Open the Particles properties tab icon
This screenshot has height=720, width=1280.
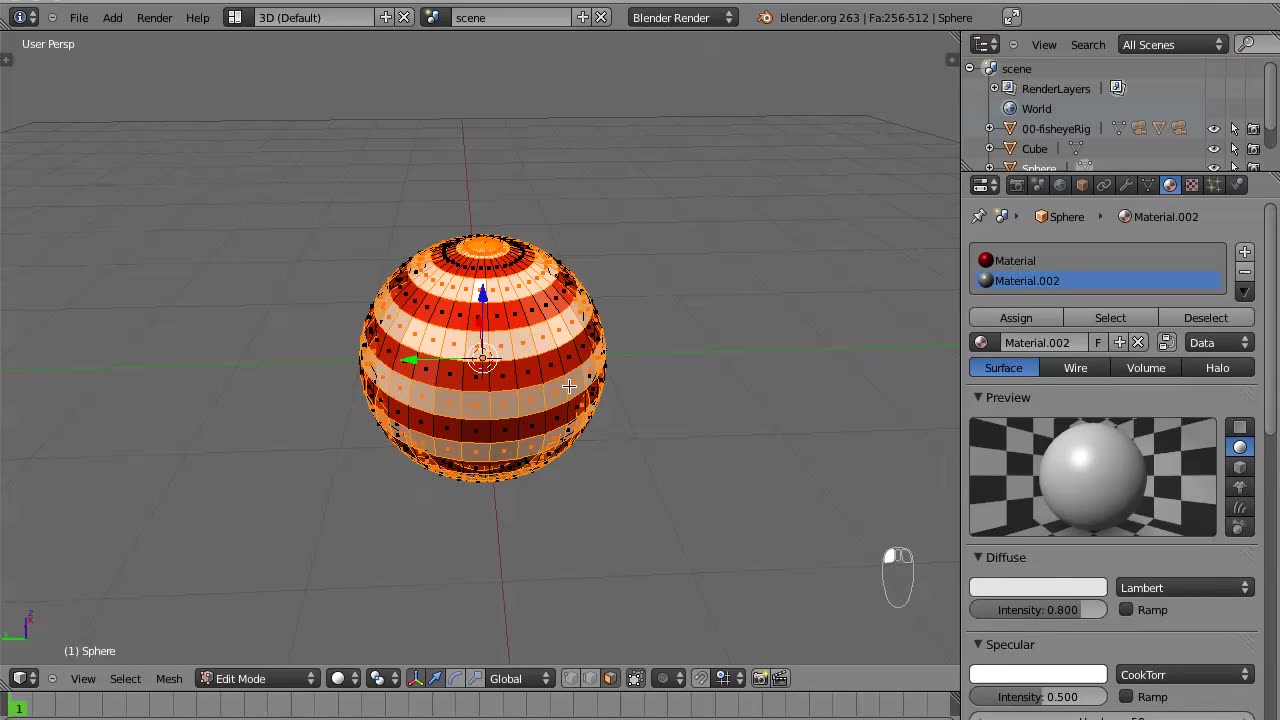1214,185
